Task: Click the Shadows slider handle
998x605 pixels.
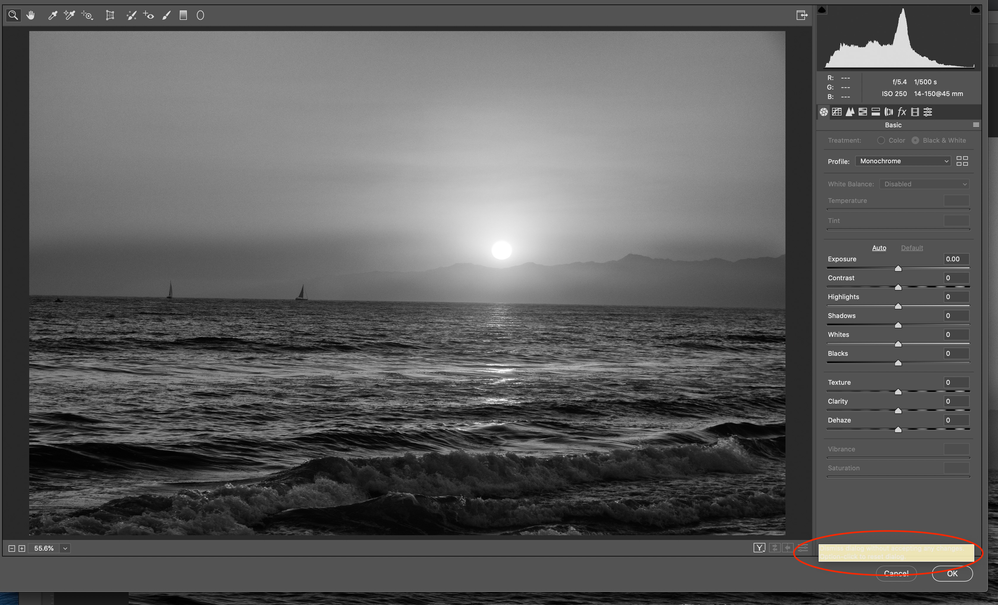Action: (898, 325)
